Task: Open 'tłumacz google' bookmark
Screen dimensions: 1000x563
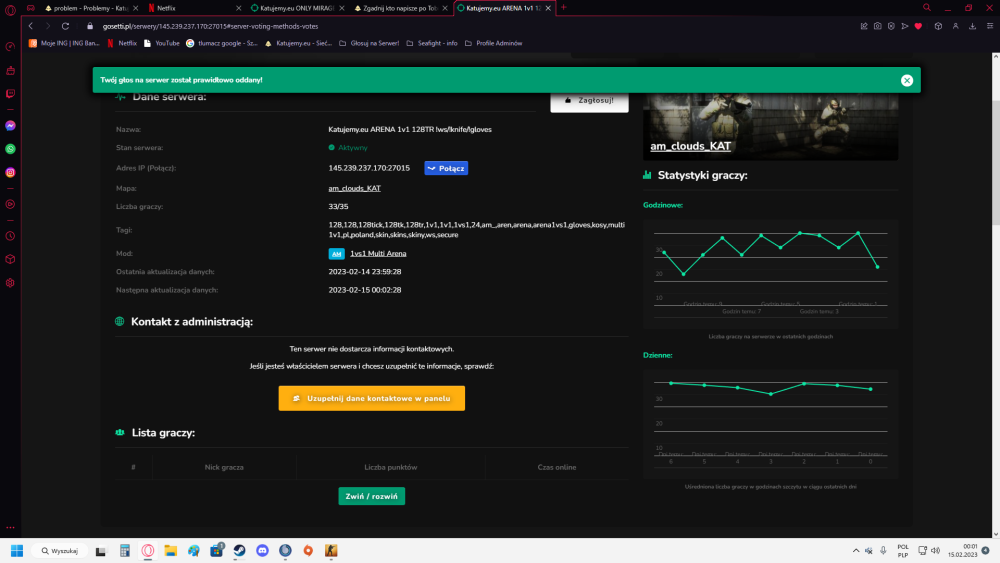Action: [x=222, y=43]
